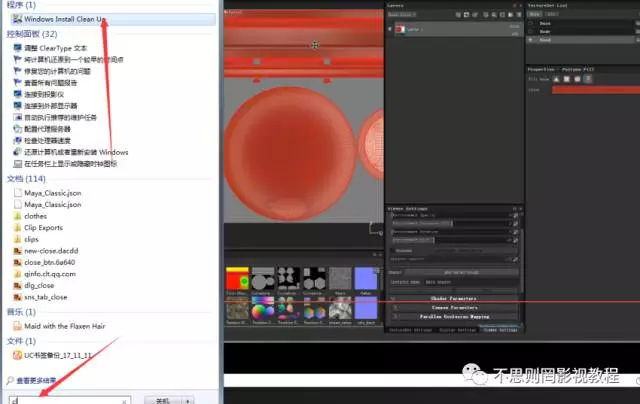The height and width of the screenshot is (404, 640).
Task: Click the red fill color bar
Action: [590, 89]
